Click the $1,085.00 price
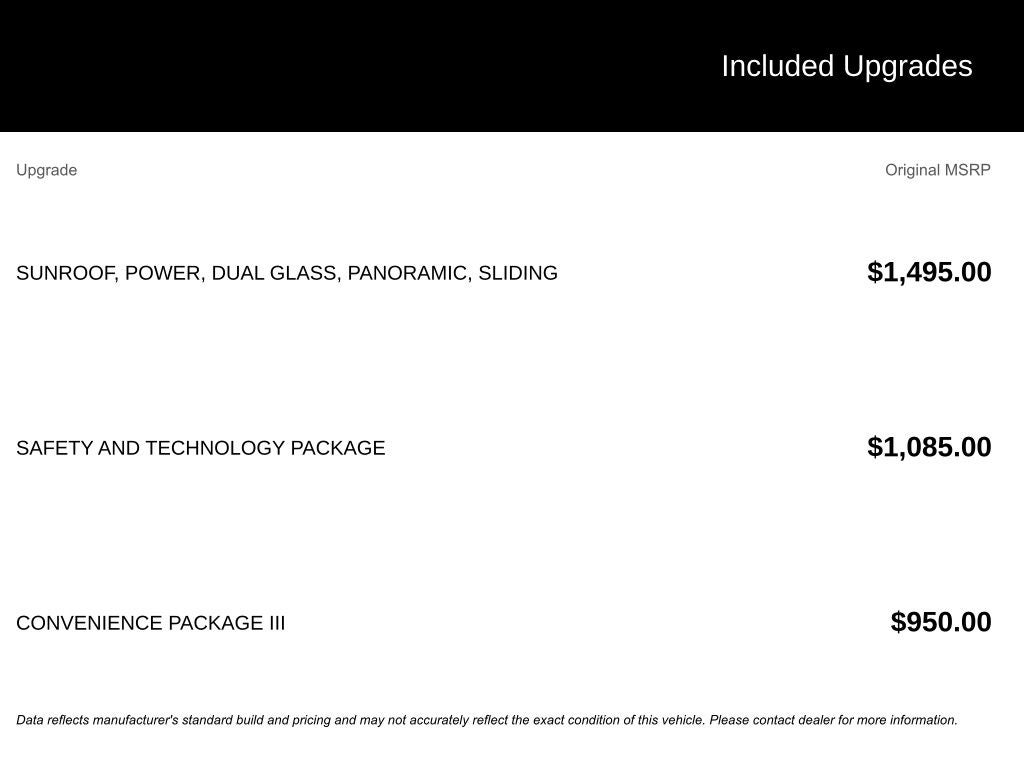 tap(929, 447)
